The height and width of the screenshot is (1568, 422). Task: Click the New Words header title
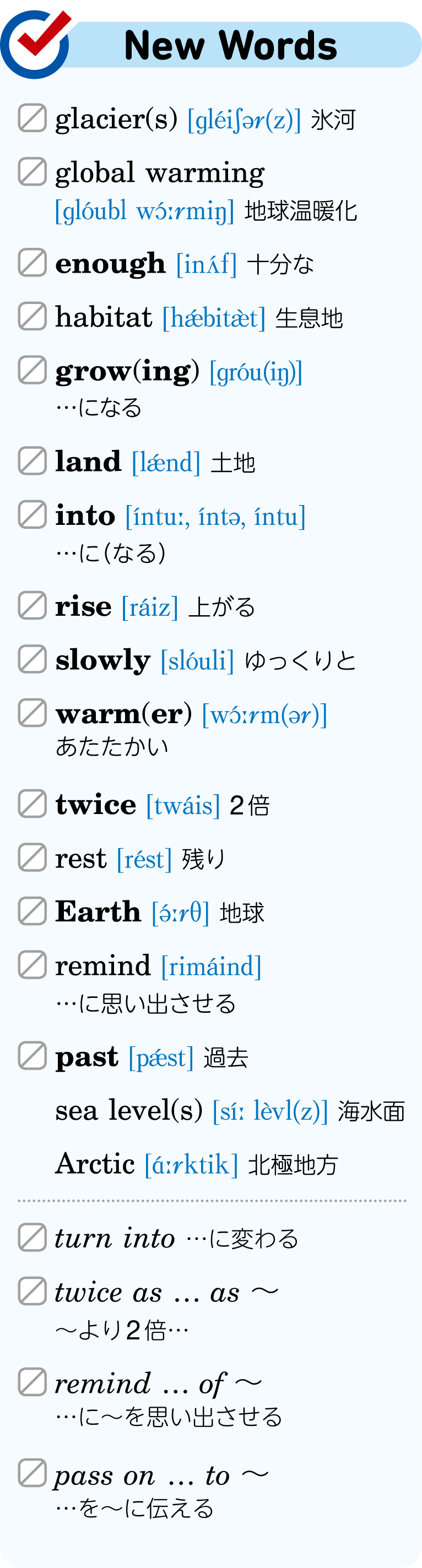click(230, 46)
